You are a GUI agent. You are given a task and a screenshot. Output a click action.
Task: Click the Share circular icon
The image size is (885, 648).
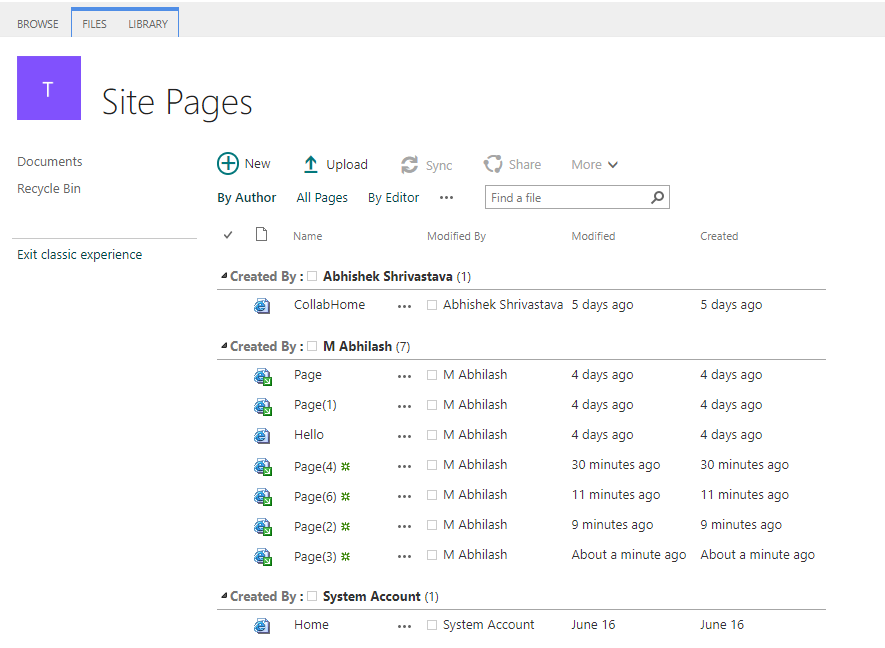pos(493,164)
